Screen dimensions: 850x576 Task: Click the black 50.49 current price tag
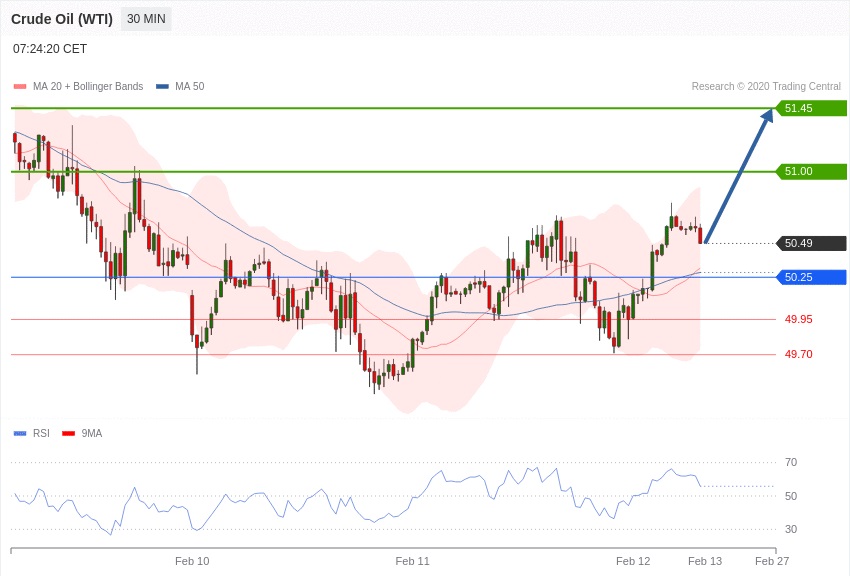811,243
